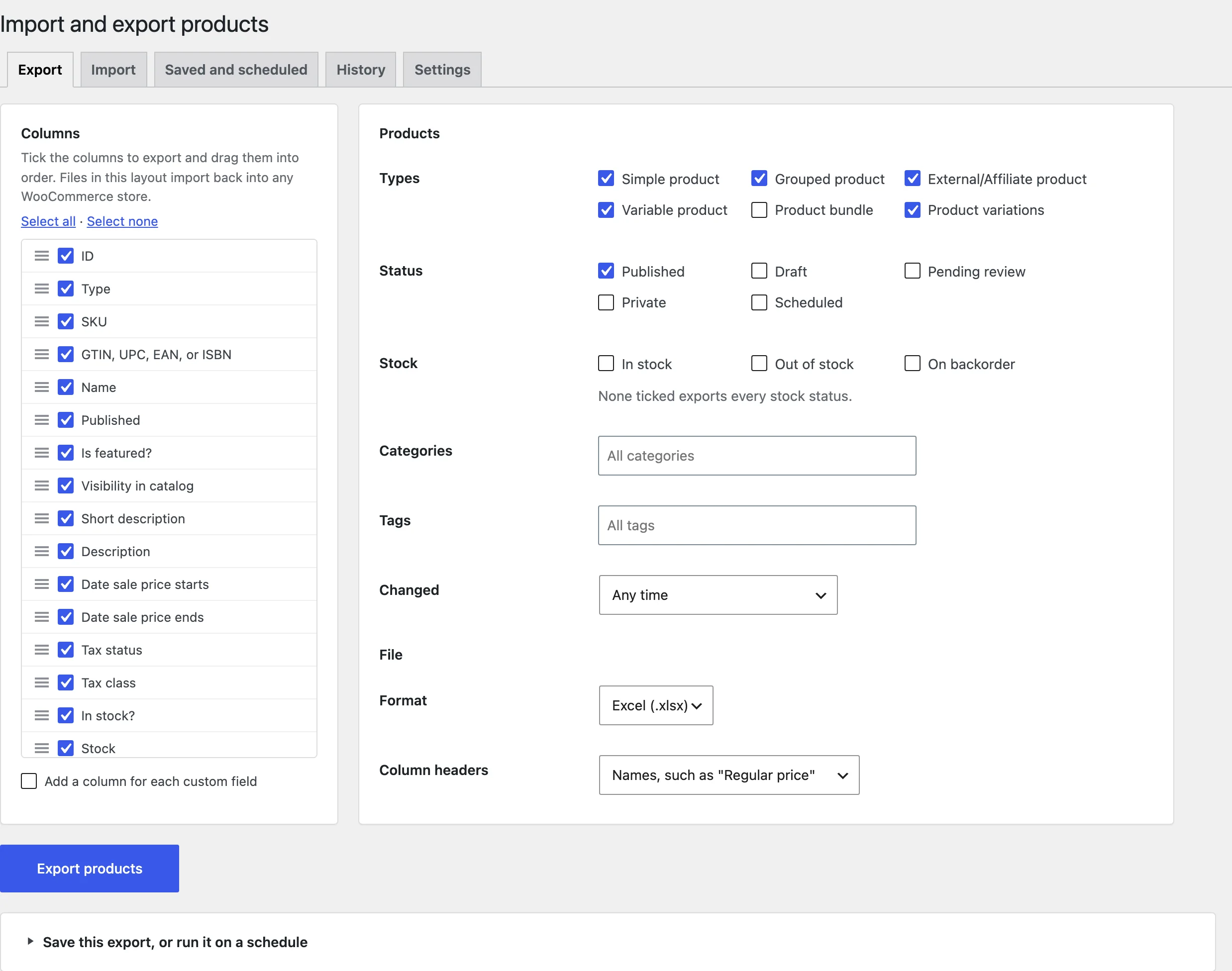This screenshot has height=971, width=1232.
Task: Enable Add a column for each custom field
Action: 29,781
